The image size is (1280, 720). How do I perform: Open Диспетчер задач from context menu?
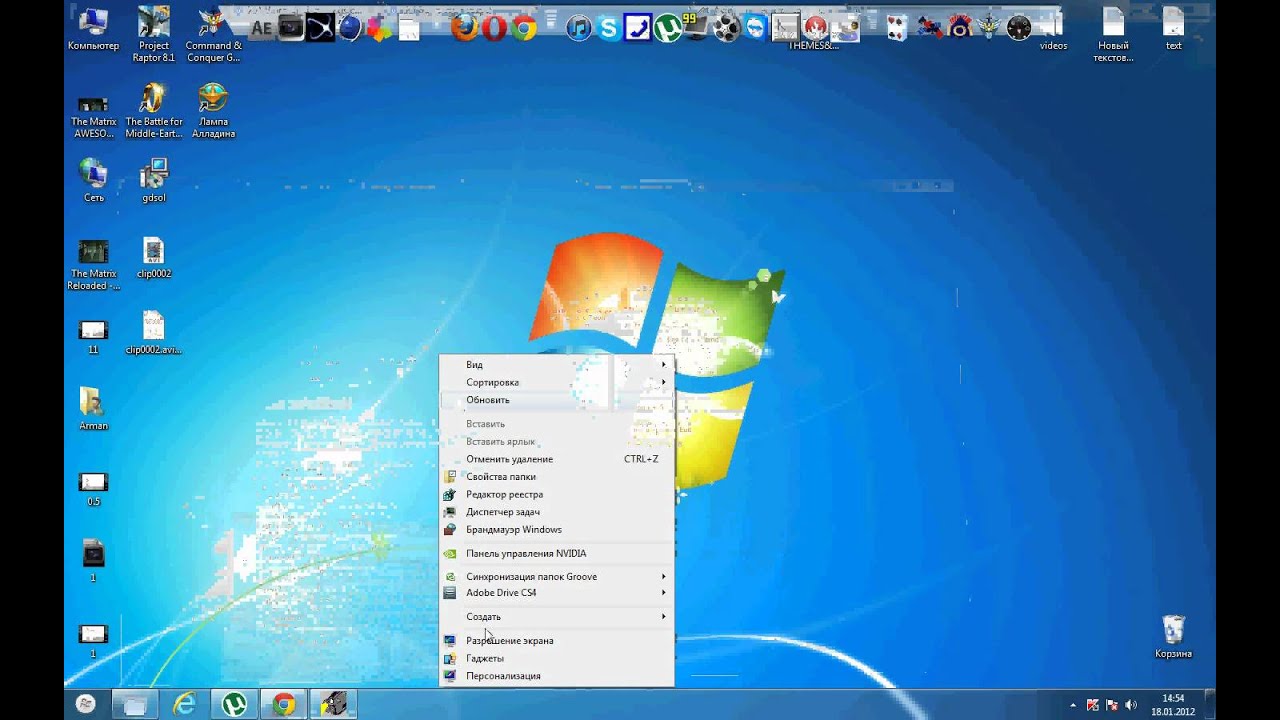(x=557, y=512)
